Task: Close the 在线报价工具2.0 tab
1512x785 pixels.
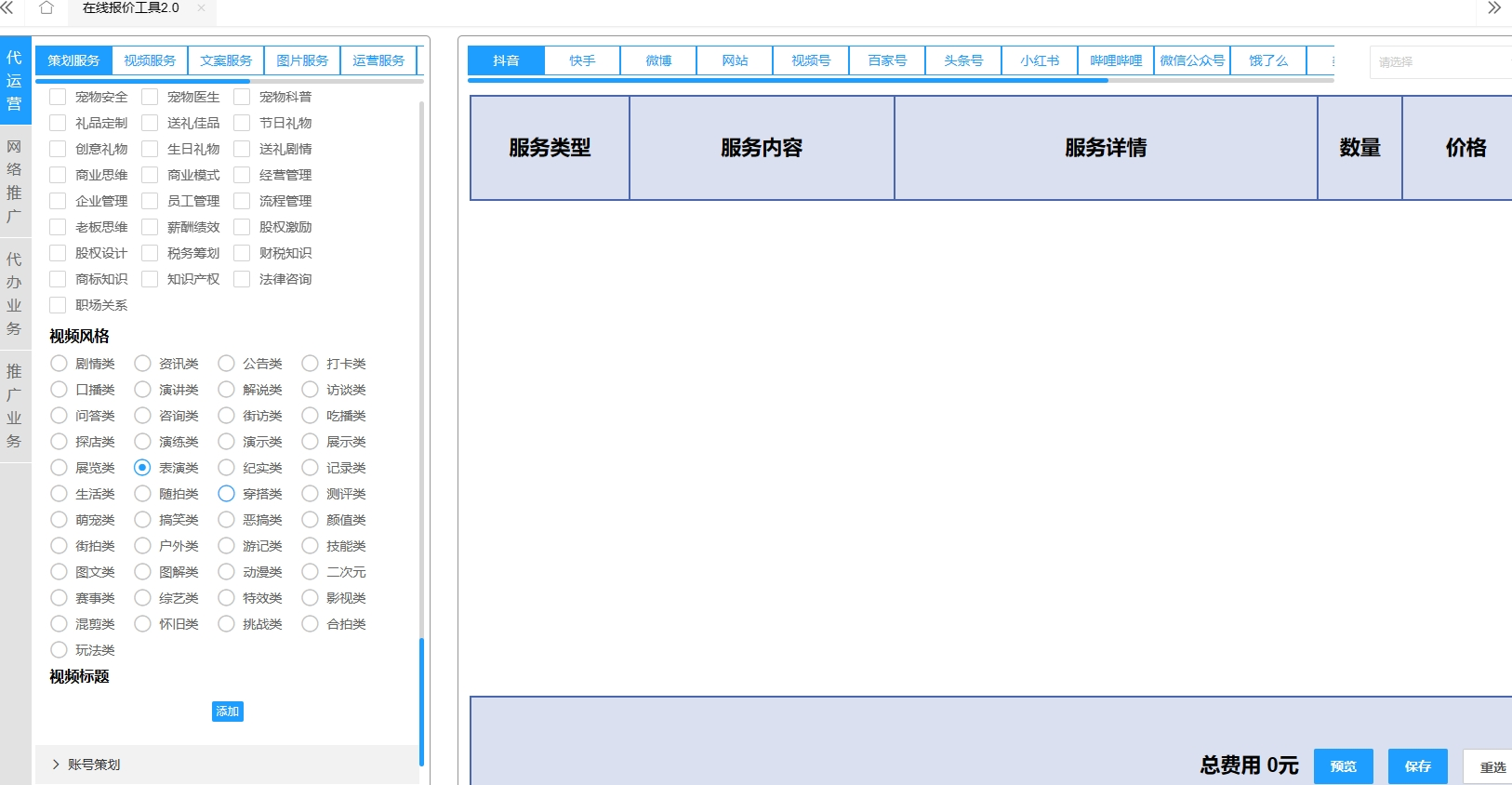Action: (201, 8)
